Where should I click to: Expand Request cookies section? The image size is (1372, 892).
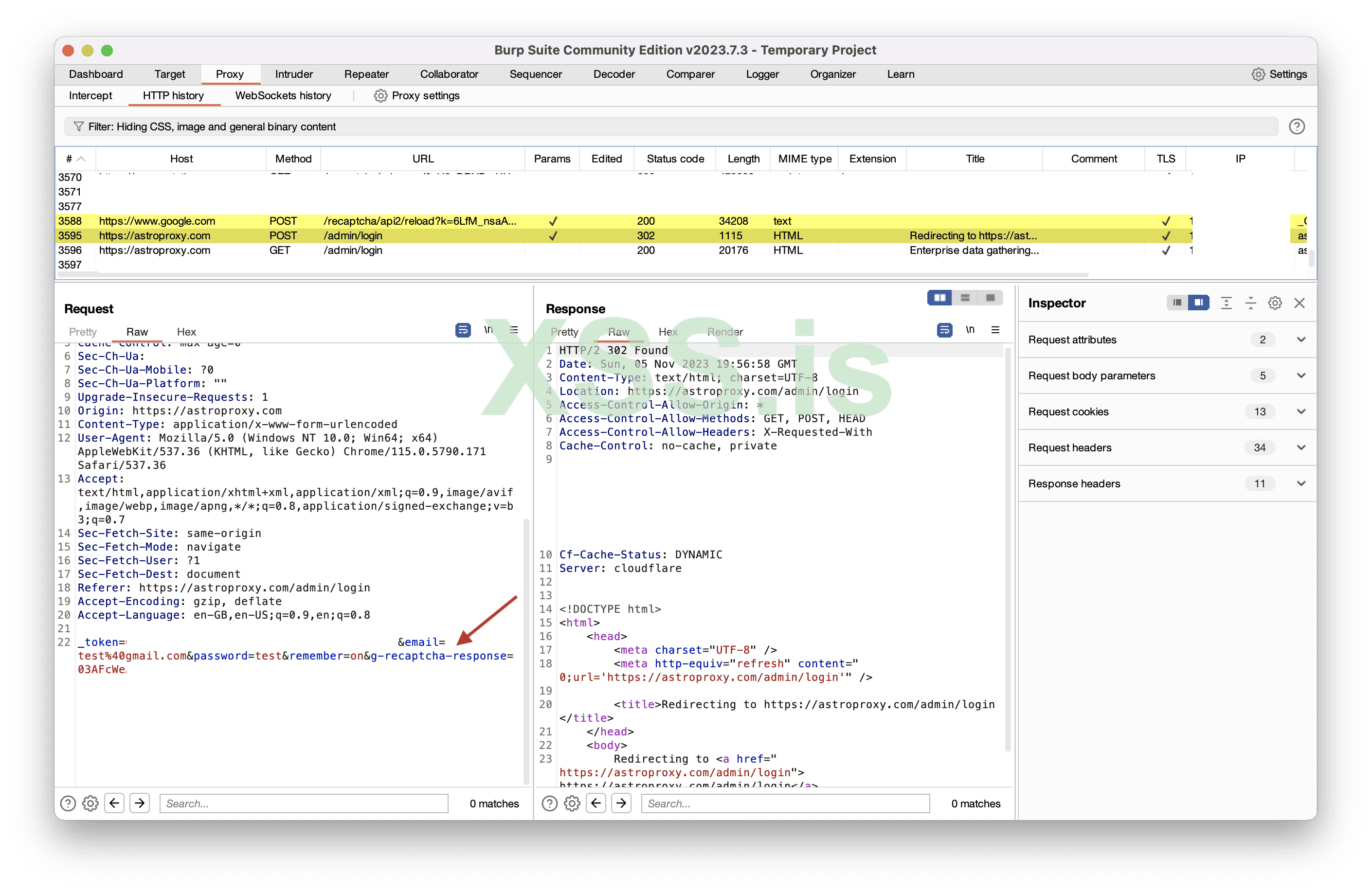(x=1300, y=411)
